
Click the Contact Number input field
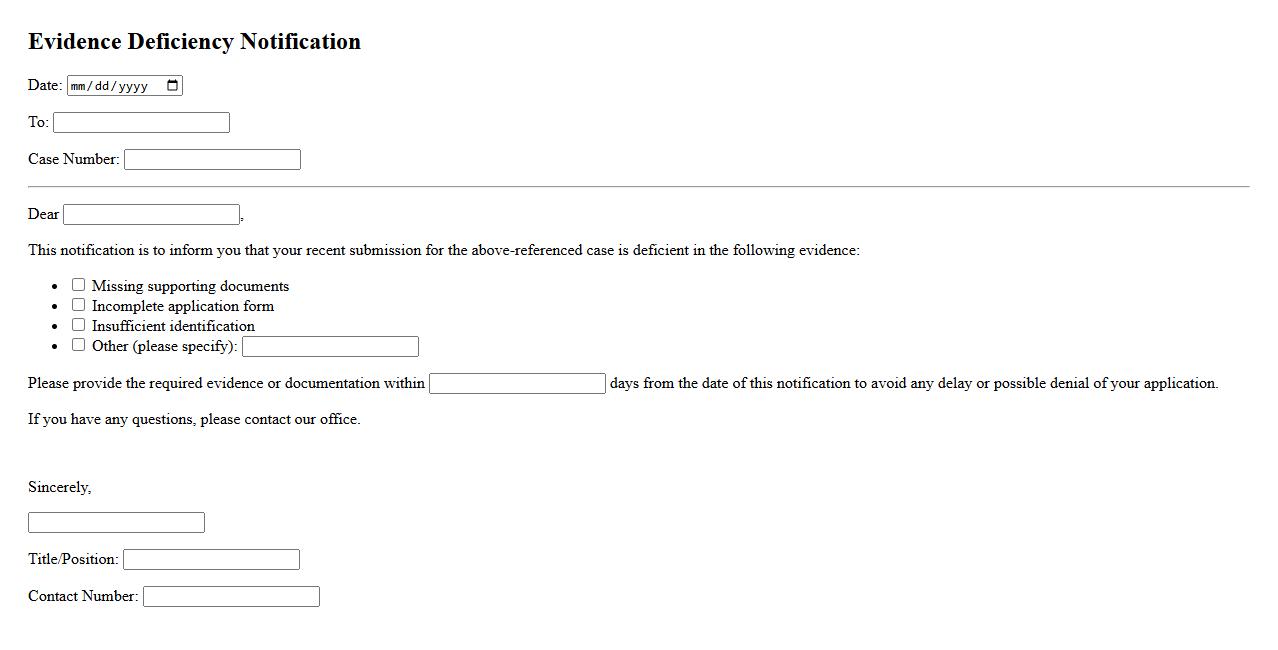[x=231, y=597]
